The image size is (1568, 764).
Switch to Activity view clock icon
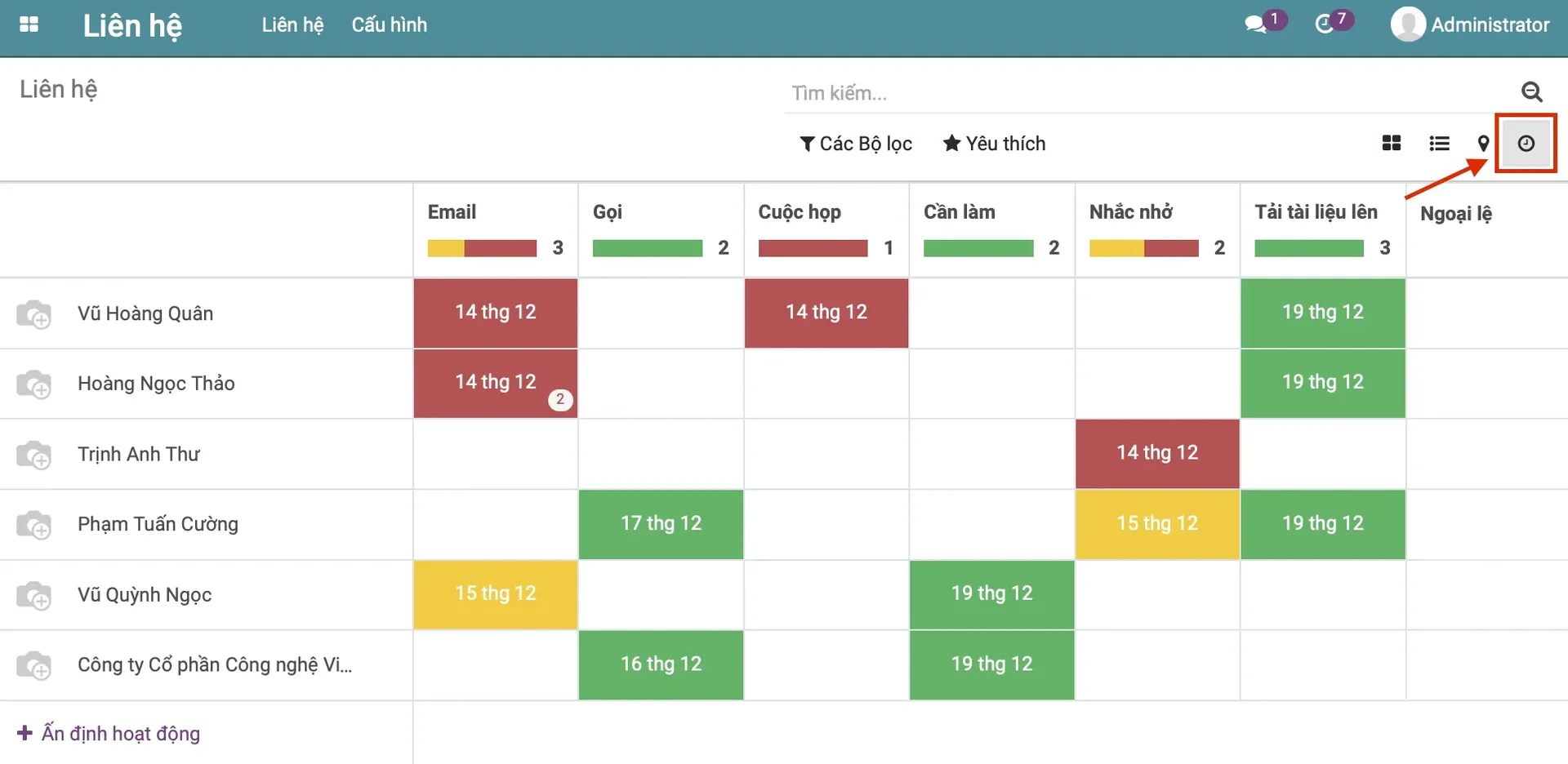tap(1526, 144)
